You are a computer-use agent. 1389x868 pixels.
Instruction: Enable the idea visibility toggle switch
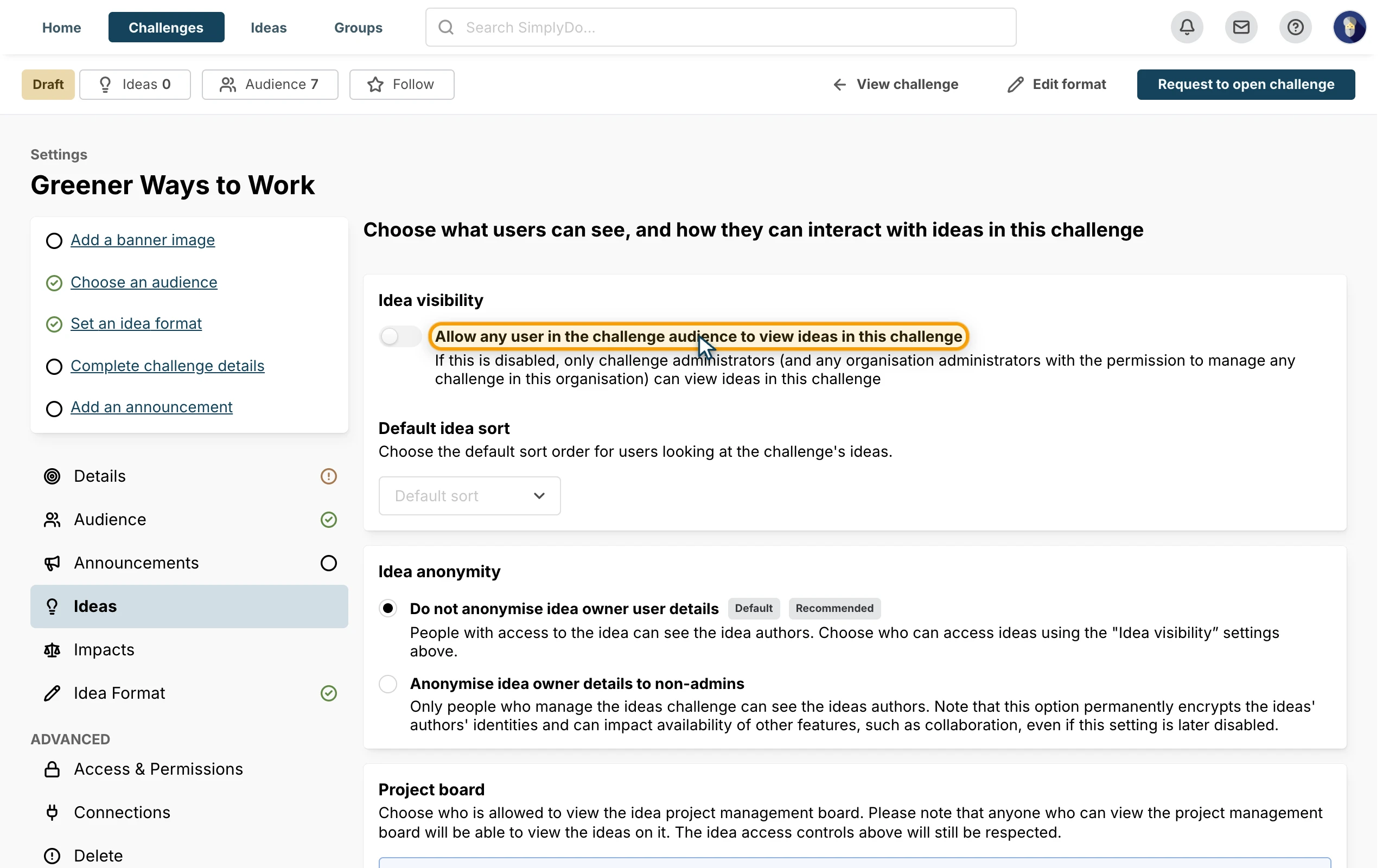click(400, 336)
